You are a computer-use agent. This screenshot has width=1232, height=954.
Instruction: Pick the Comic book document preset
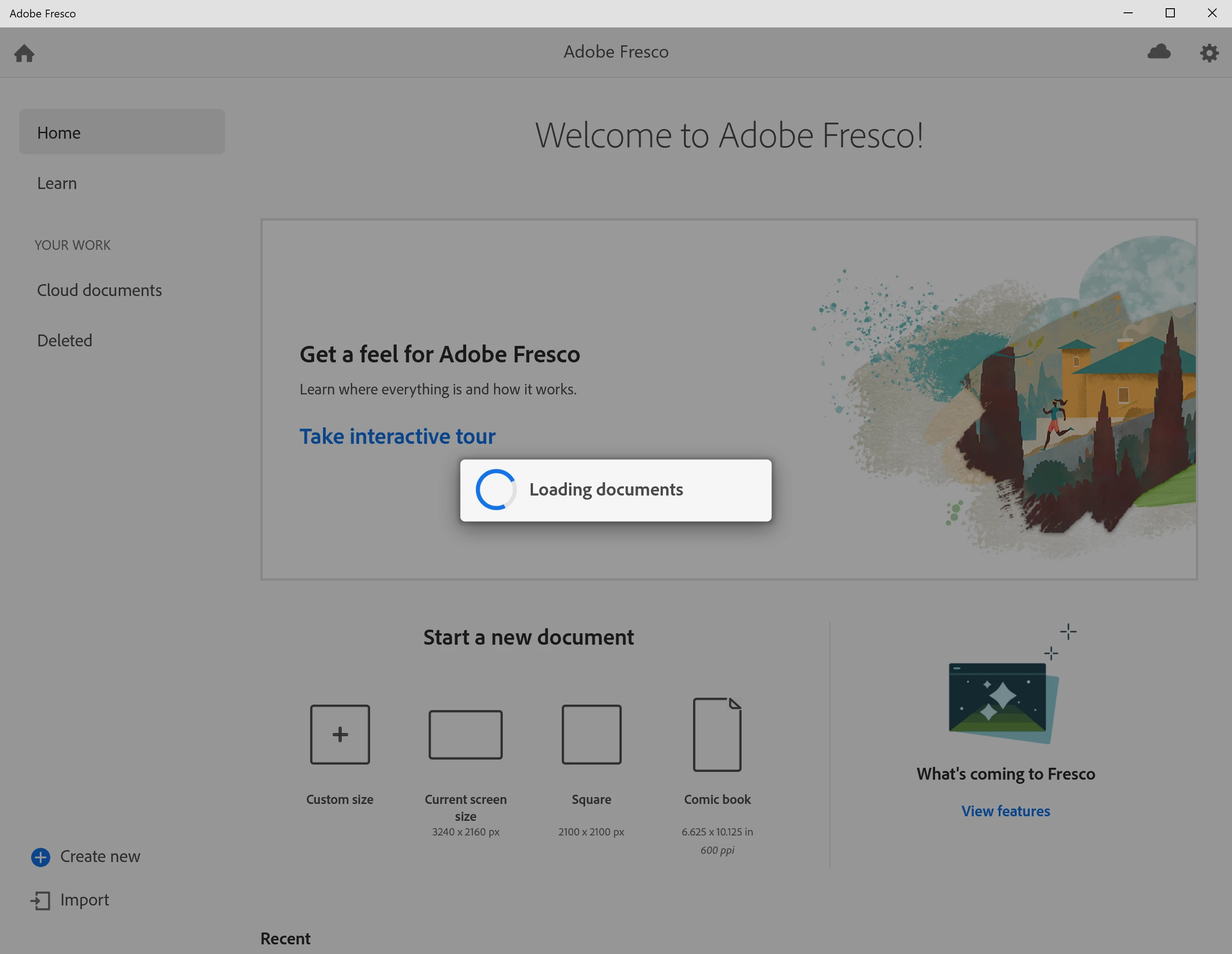click(717, 734)
